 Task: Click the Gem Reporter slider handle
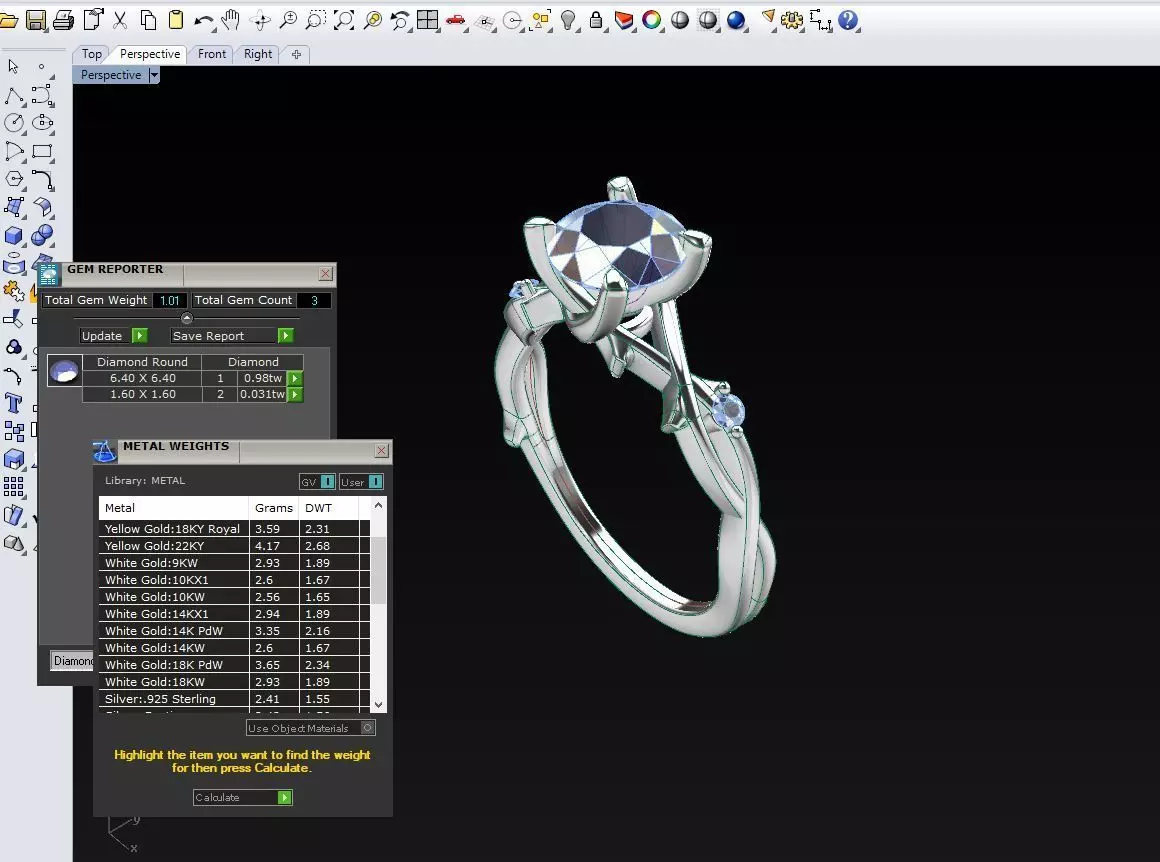(186, 318)
